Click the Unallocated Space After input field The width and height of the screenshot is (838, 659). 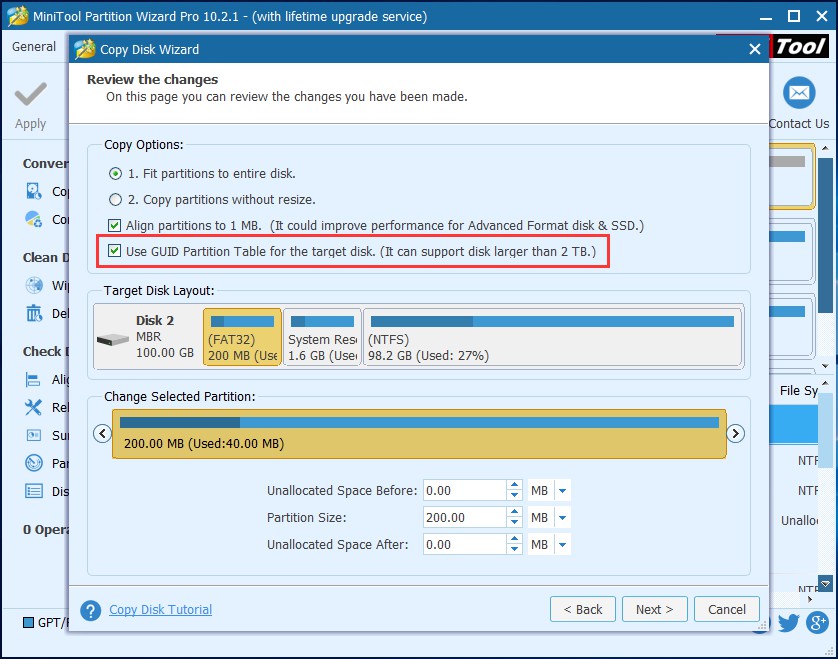464,545
